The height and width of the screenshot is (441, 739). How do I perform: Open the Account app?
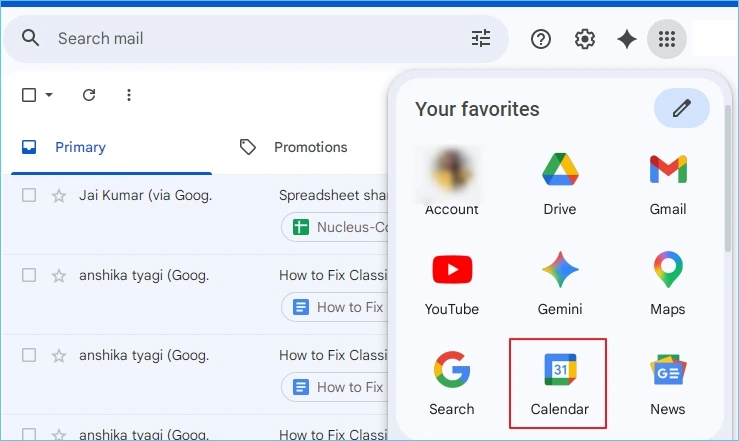tap(452, 181)
